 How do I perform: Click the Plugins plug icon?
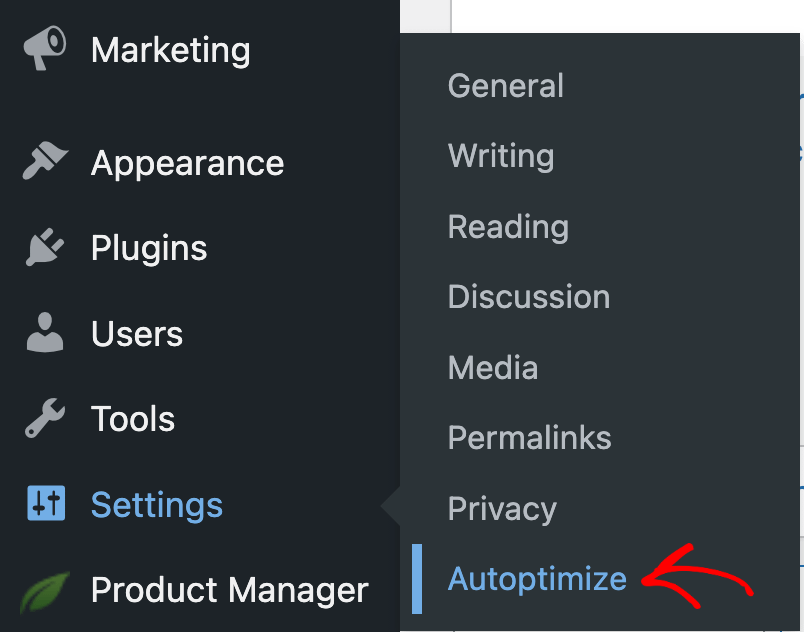pyautogui.click(x=45, y=247)
